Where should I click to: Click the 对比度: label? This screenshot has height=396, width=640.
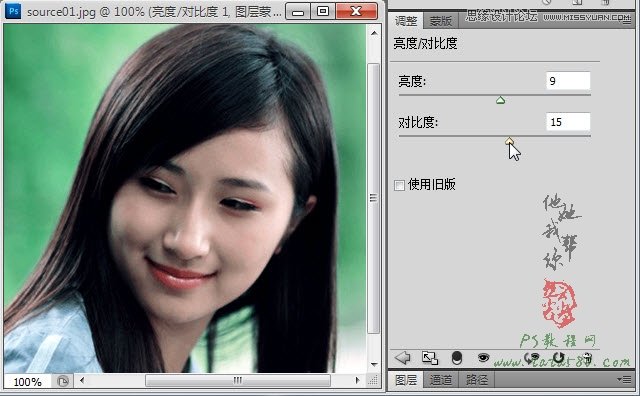(418, 122)
